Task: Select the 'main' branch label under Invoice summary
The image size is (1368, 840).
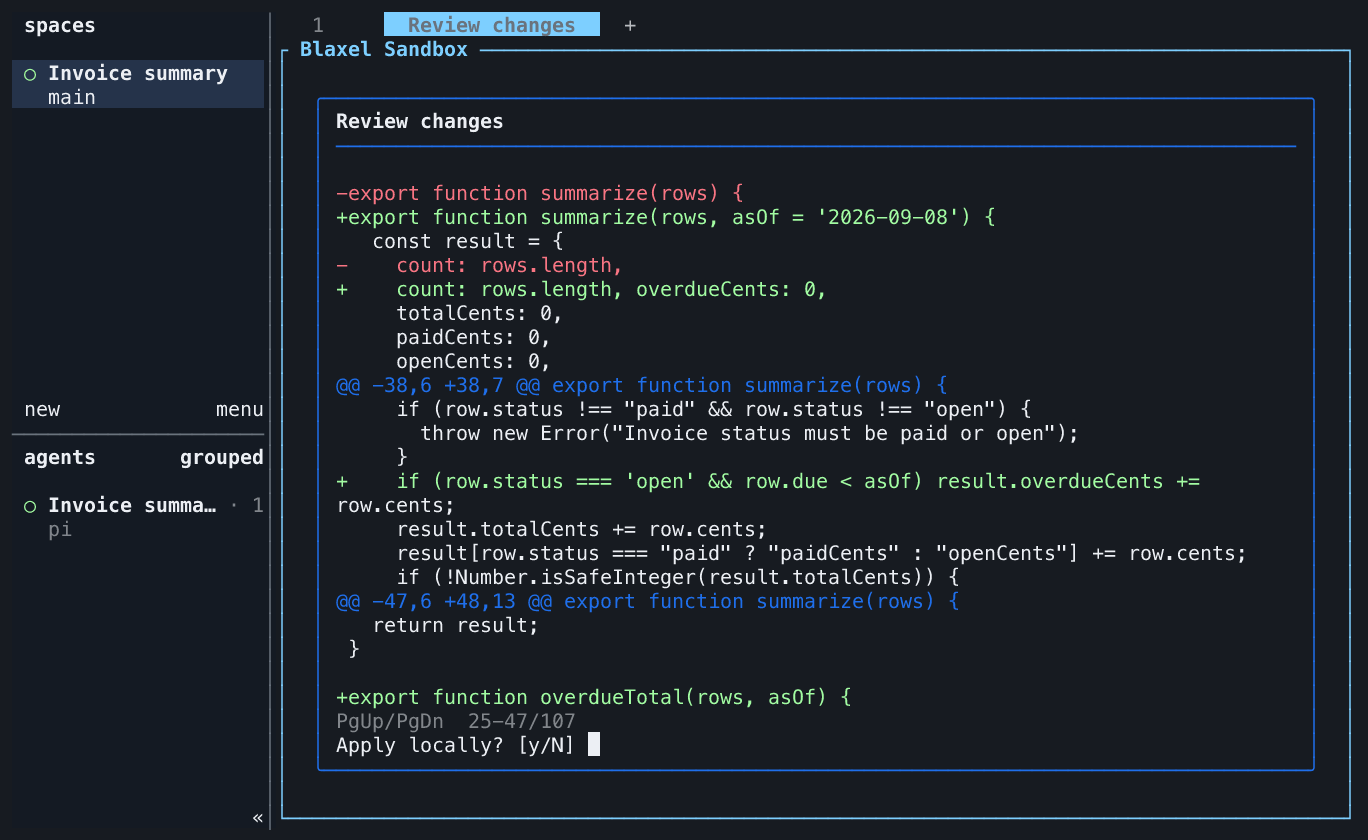Action: point(72,98)
